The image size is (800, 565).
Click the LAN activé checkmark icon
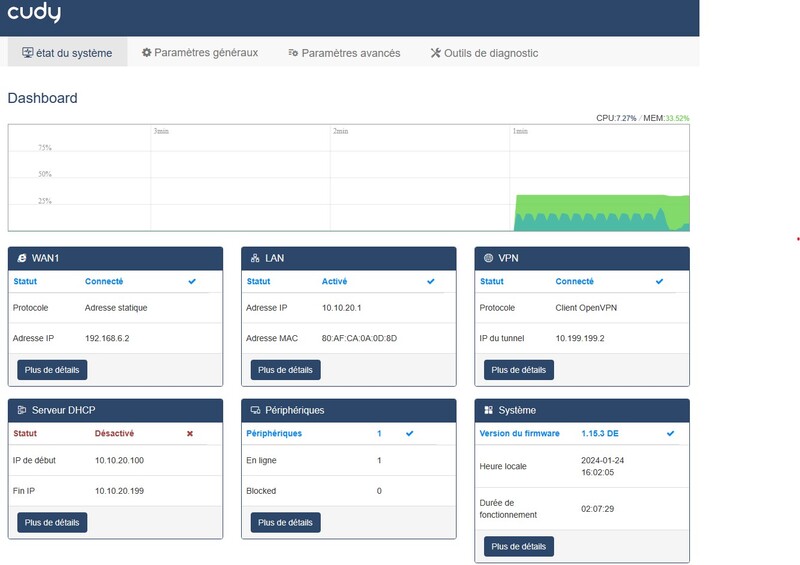(431, 282)
